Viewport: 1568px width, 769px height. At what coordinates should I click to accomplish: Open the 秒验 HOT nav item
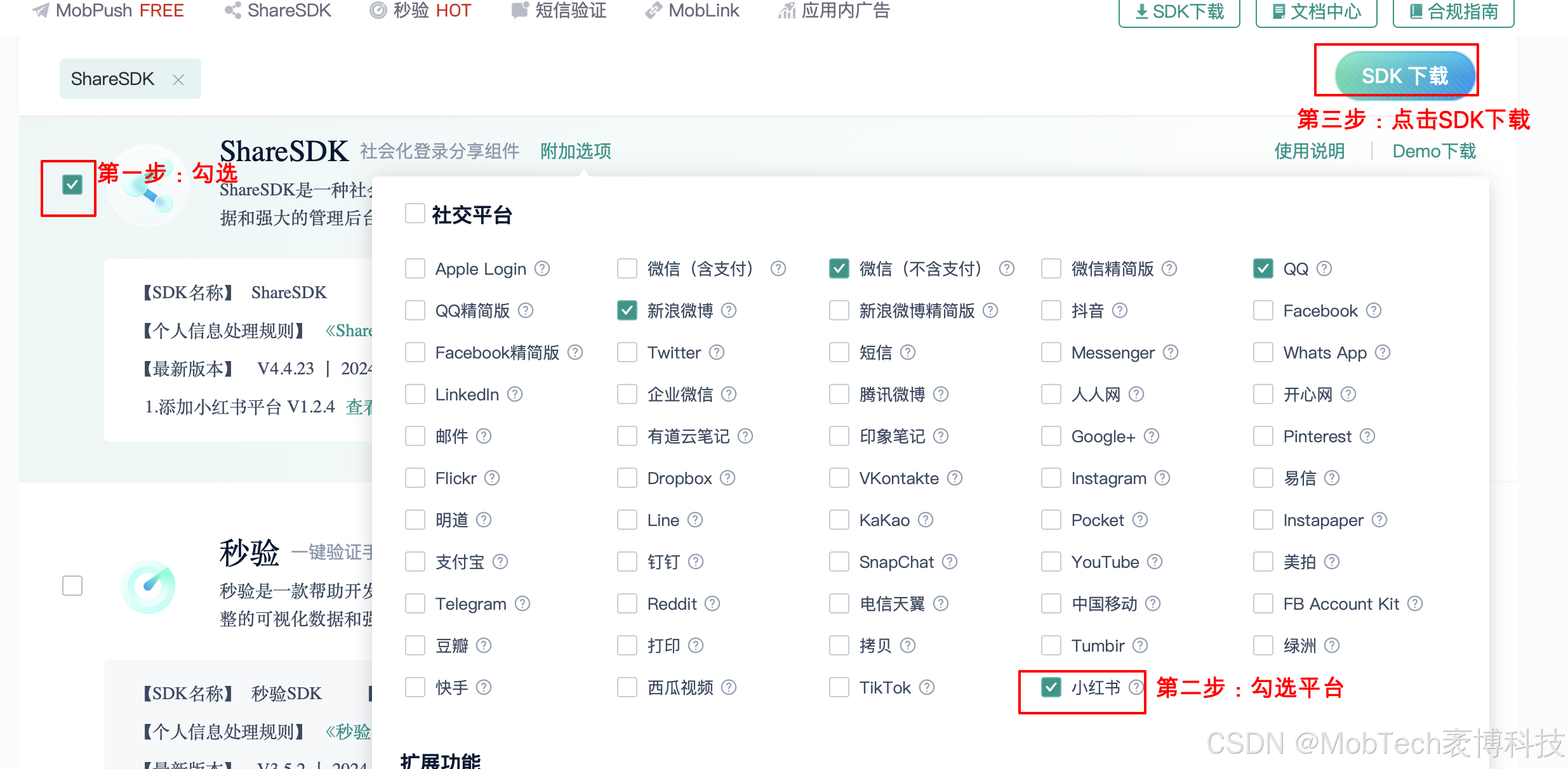[x=420, y=11]
